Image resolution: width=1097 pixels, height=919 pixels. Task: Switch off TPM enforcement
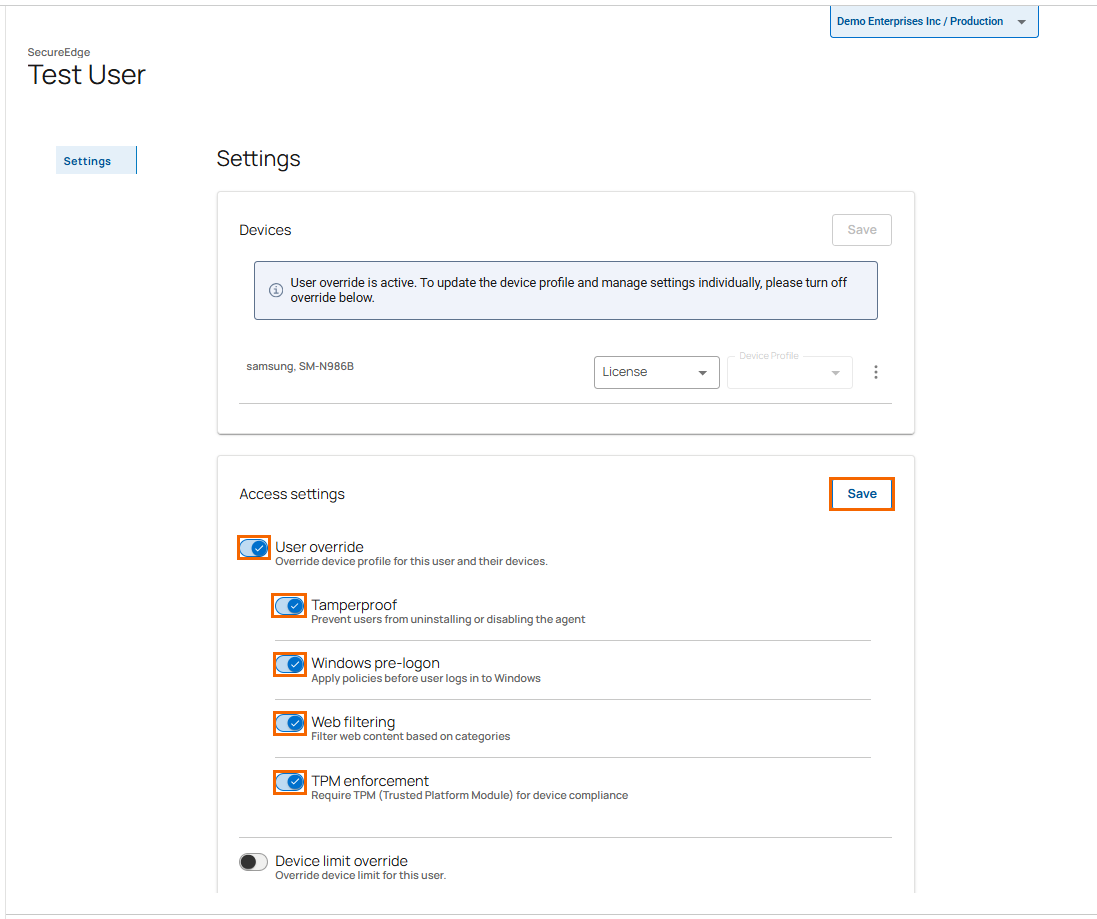(x=290, y=782)
